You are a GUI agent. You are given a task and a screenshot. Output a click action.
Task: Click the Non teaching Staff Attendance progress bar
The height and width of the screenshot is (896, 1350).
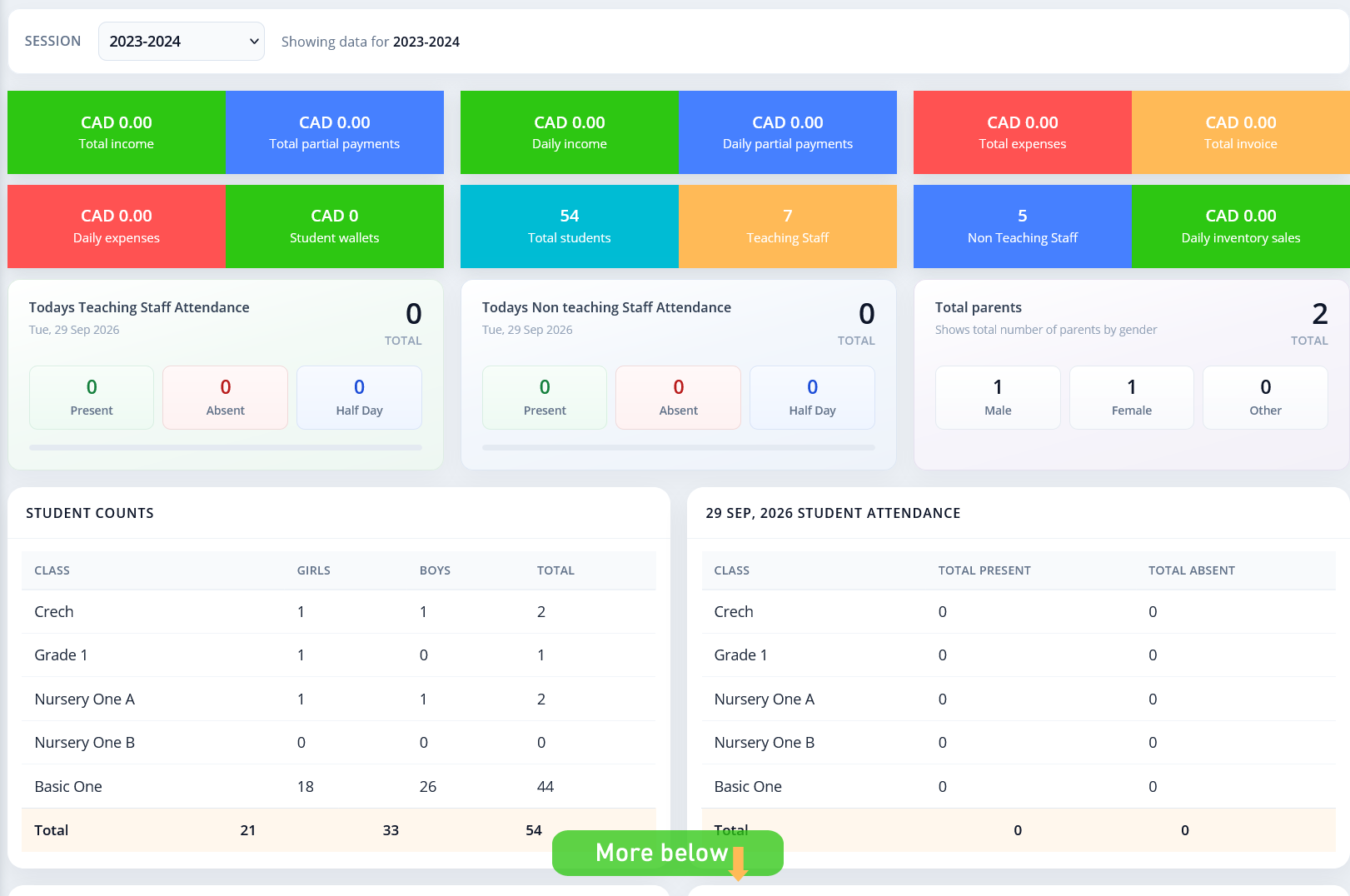[x=679, y=447]
